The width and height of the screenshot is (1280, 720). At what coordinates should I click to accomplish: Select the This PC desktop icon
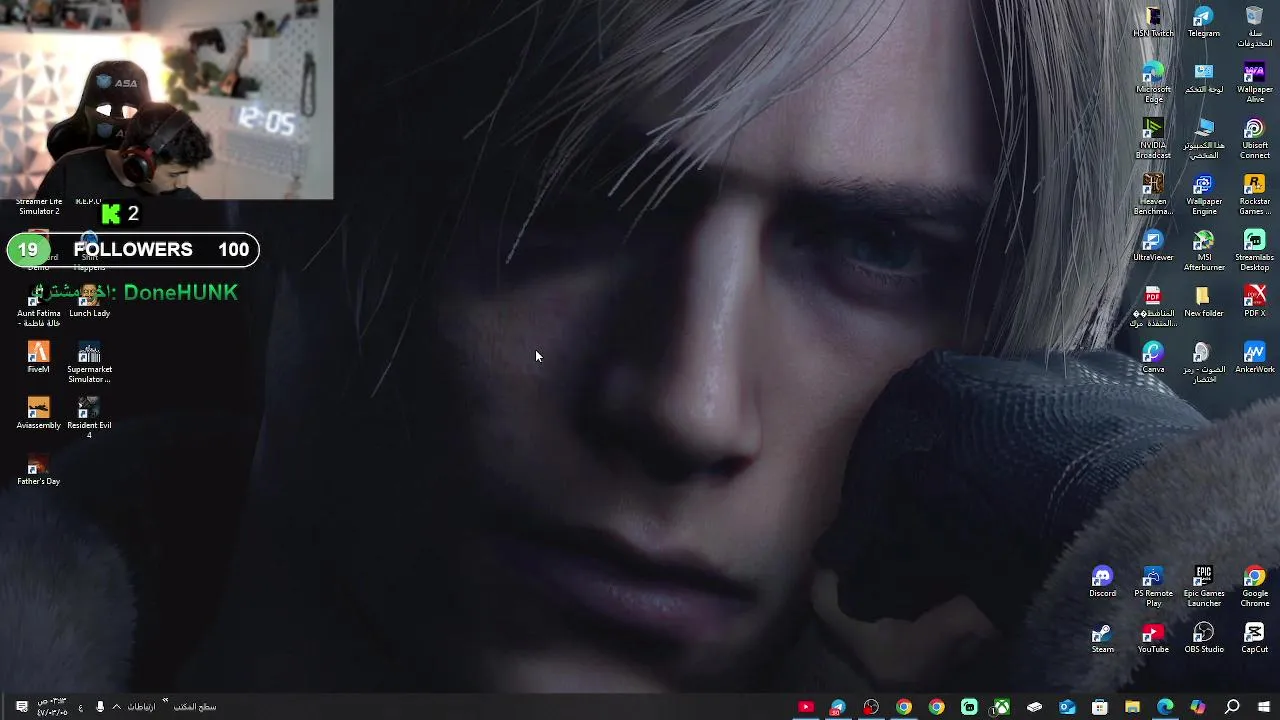[x=1204, y=138]
